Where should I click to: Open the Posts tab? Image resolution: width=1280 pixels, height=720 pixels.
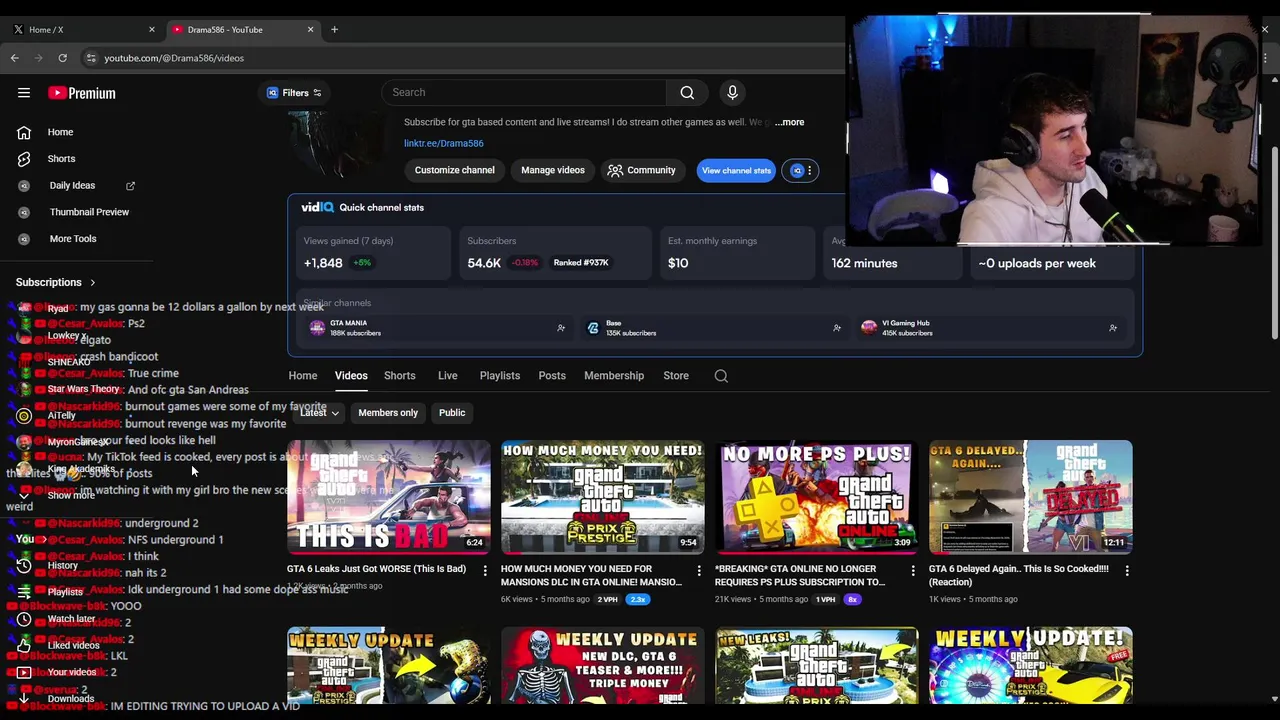(552, 376)
